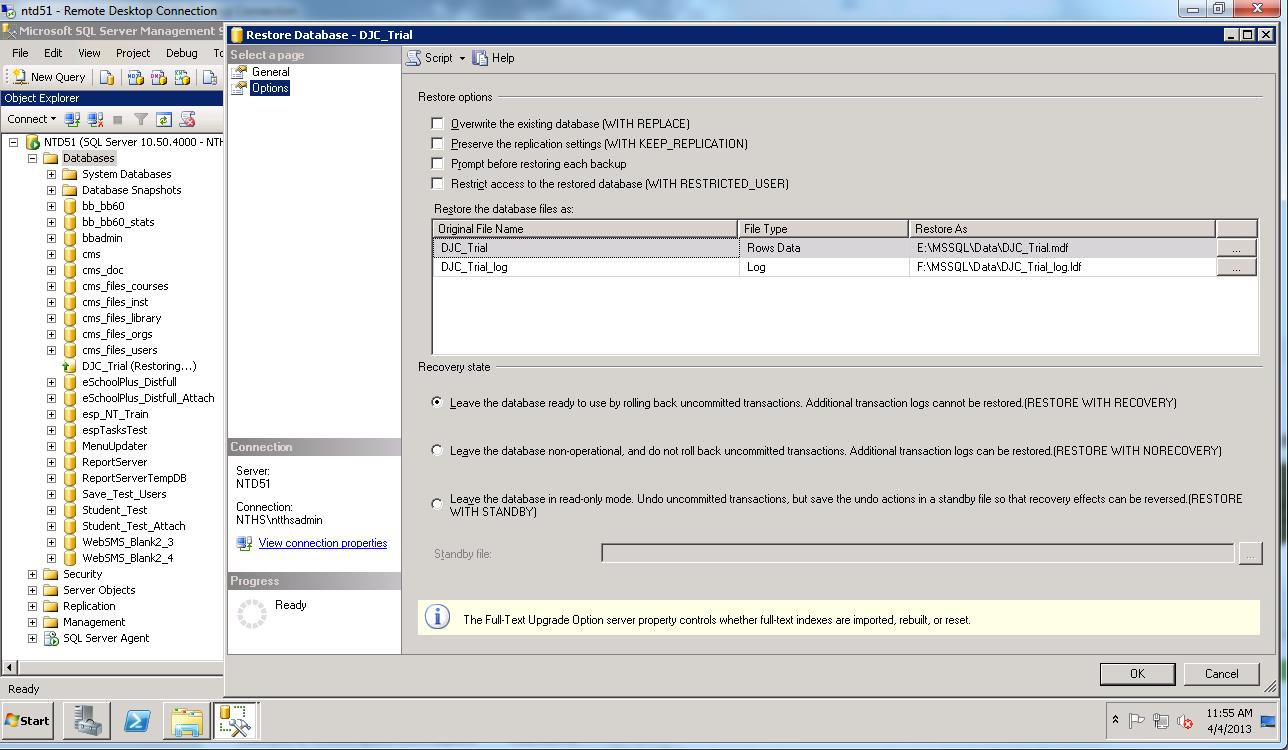
Task: Click browse button for DJC_Trial_log.ldf path
Action: coord(1236,267)
